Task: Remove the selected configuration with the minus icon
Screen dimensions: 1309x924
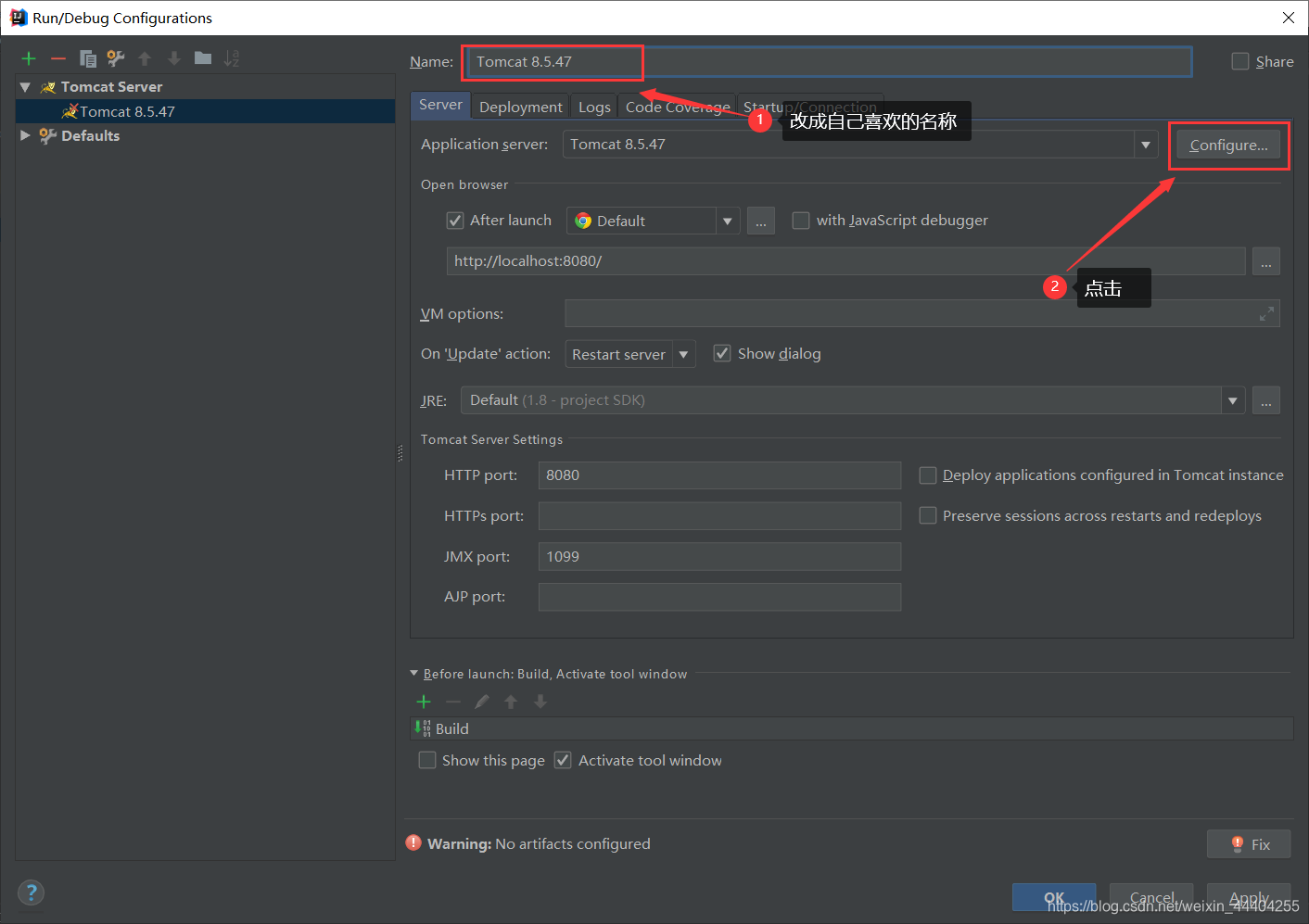Action: tap(58, 58)
